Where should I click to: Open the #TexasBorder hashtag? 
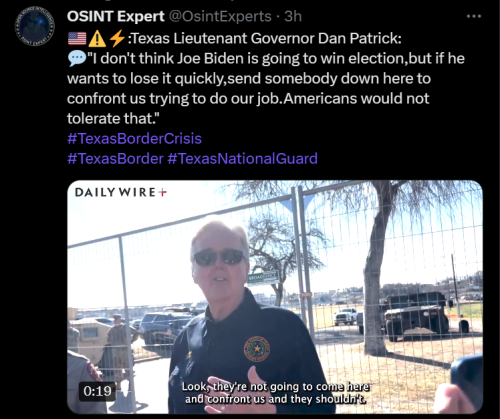click(x=115, y=159)
